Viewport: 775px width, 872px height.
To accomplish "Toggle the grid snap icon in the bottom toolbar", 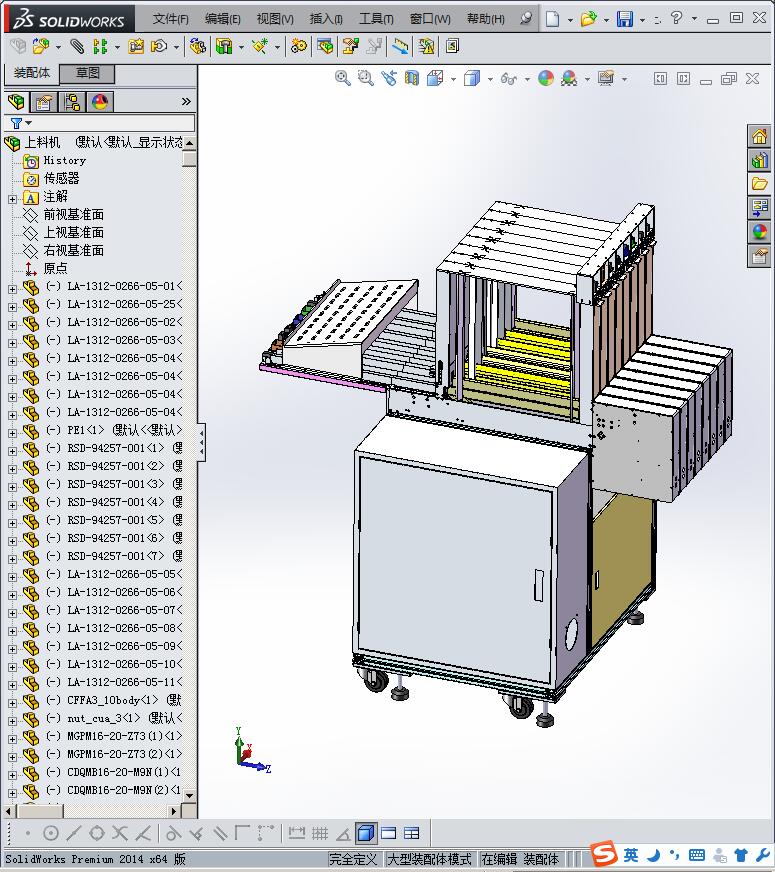I will (320, 833).
